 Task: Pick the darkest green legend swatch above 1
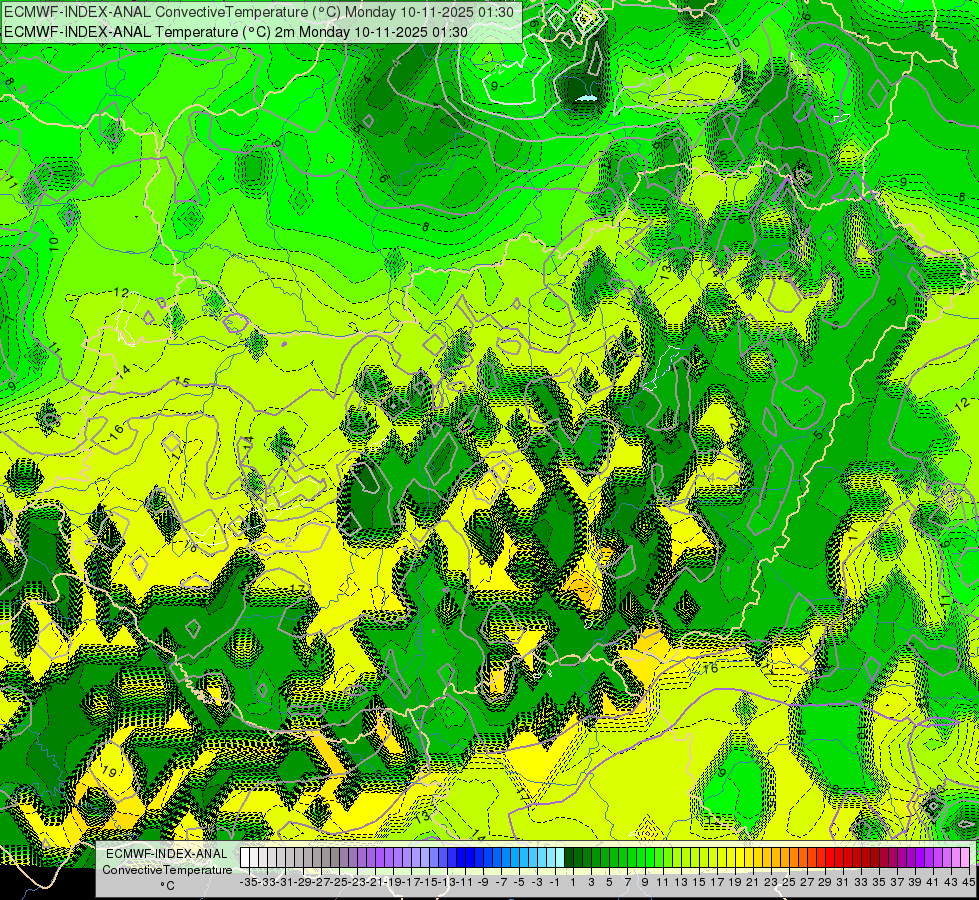[569, 857]
